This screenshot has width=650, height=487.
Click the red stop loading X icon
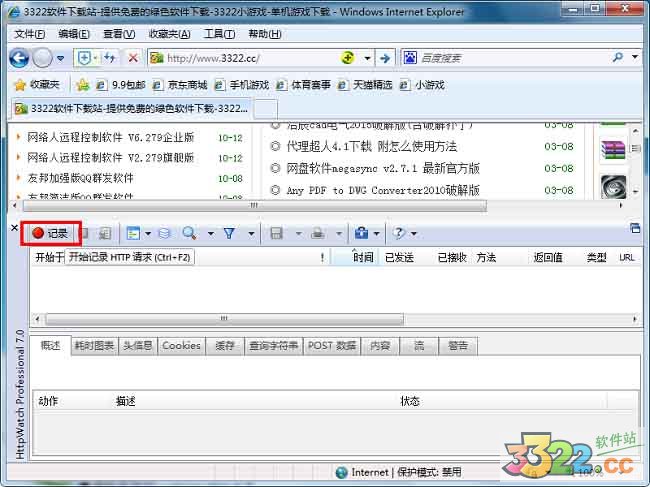[133, 58]
